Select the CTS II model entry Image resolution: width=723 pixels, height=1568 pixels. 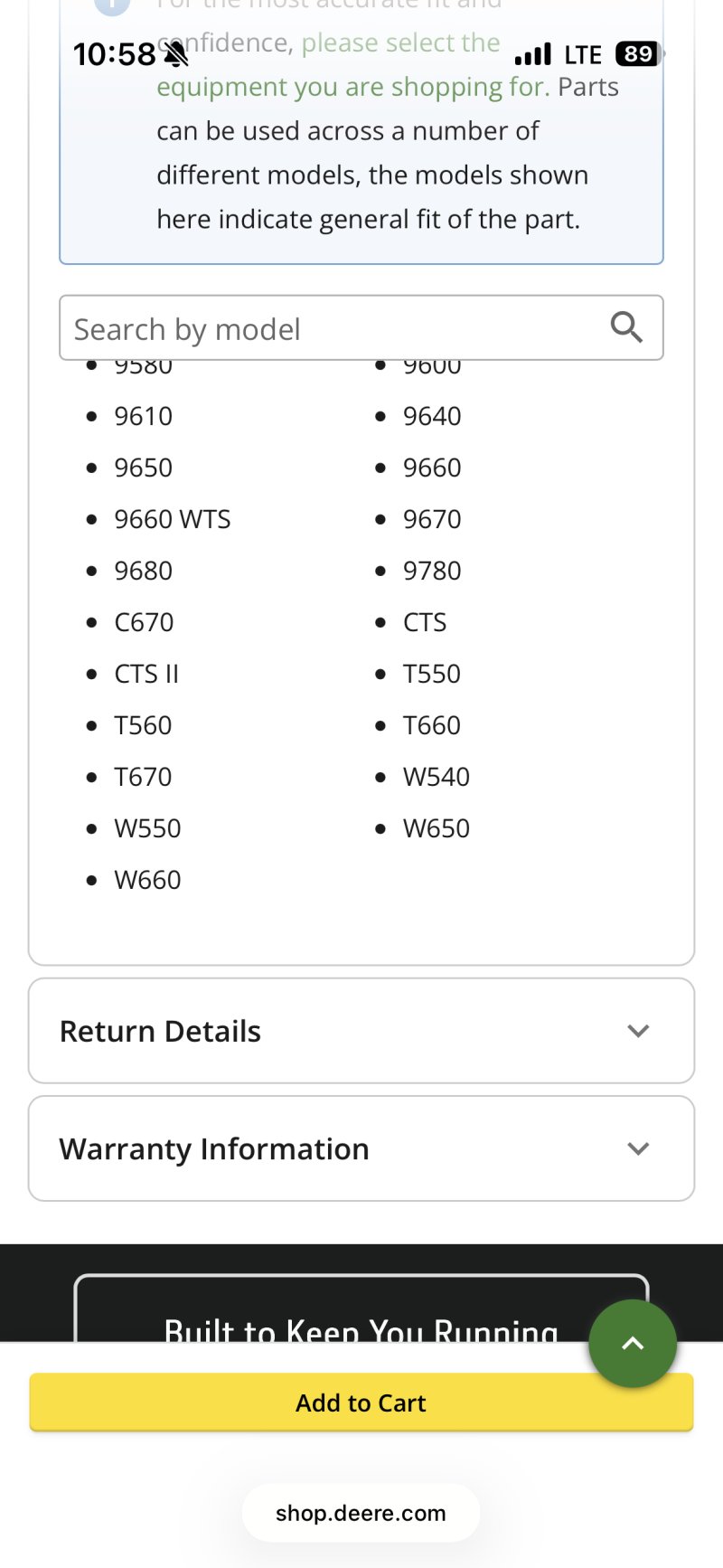click(146, 674)
